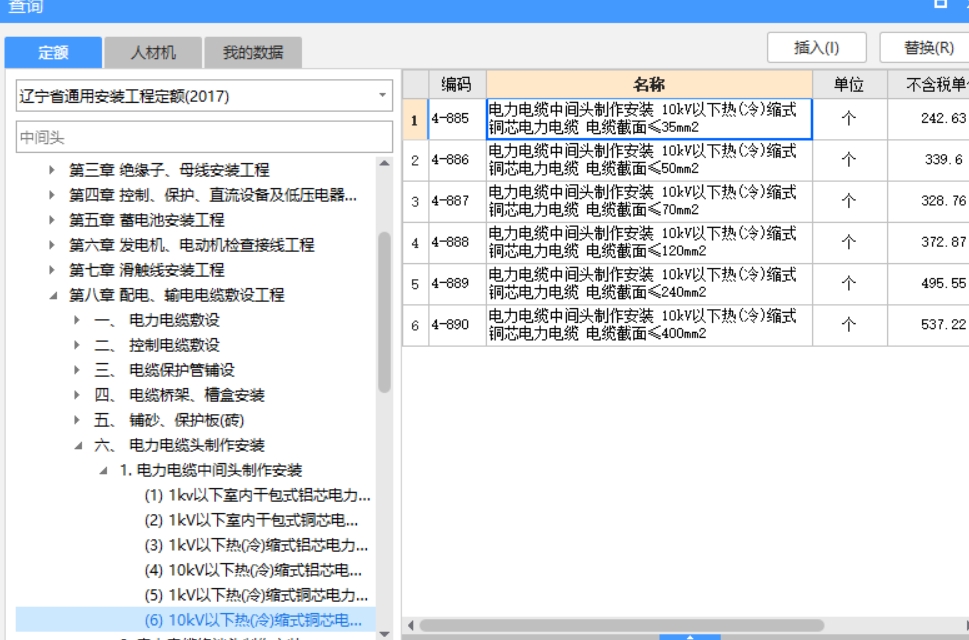Expand 第五章 蓄电池安装工程 node
This screenshot has height=640, width=969.
(x=53, y=219)
